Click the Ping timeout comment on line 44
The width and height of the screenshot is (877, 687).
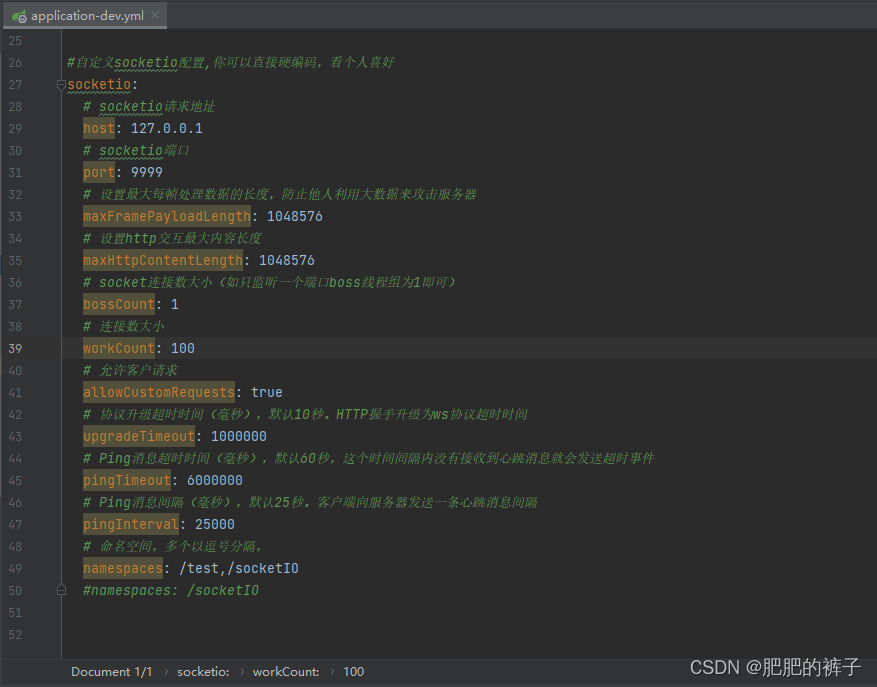pyautogui.click(x=369, y=458)
